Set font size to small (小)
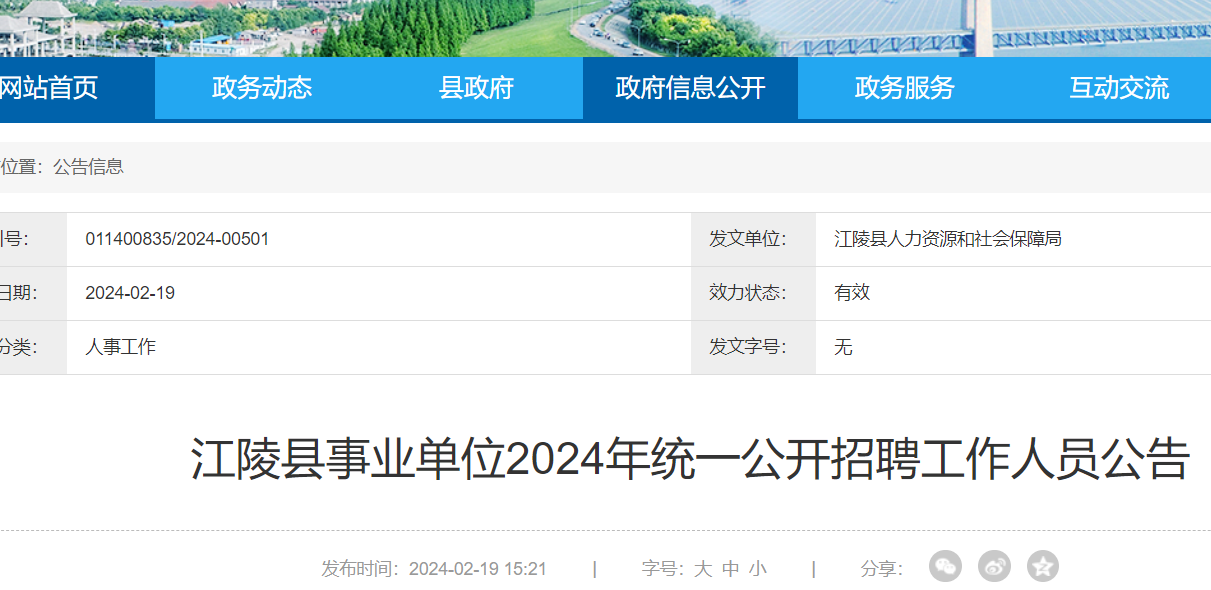1211x590 pixels. (758, 569)
